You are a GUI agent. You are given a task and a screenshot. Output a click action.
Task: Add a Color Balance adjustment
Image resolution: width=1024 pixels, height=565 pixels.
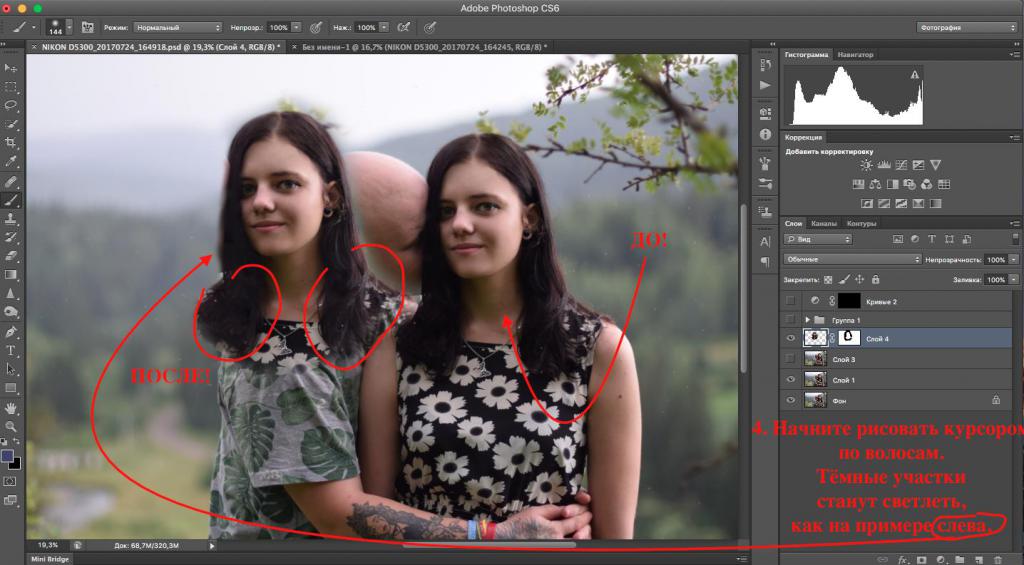coord(876,185)
